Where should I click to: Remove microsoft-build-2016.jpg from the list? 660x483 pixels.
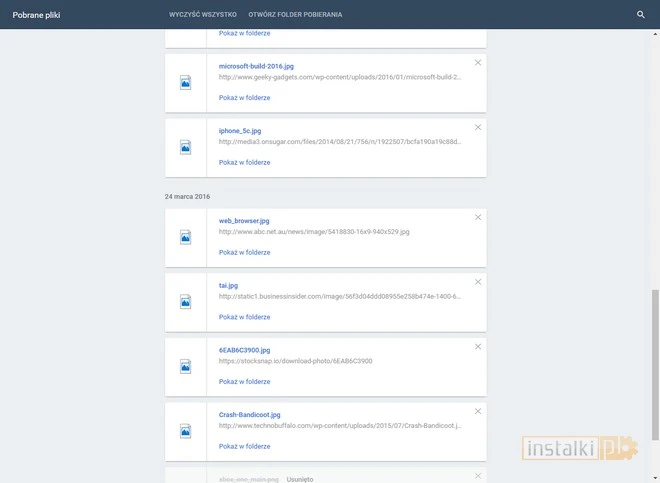point(477,63)
